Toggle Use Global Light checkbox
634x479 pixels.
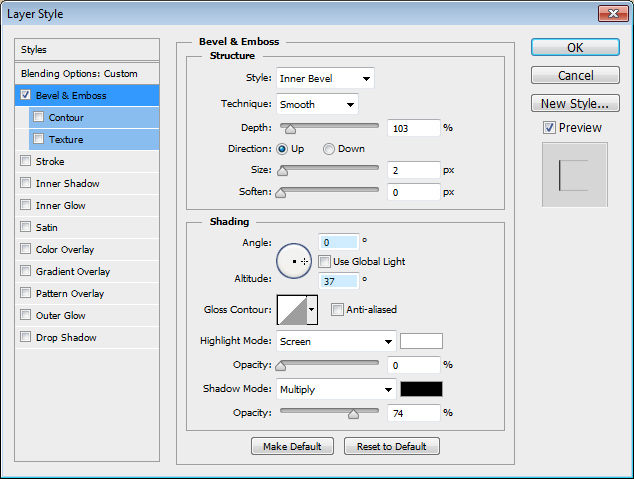tap(325, 262)
